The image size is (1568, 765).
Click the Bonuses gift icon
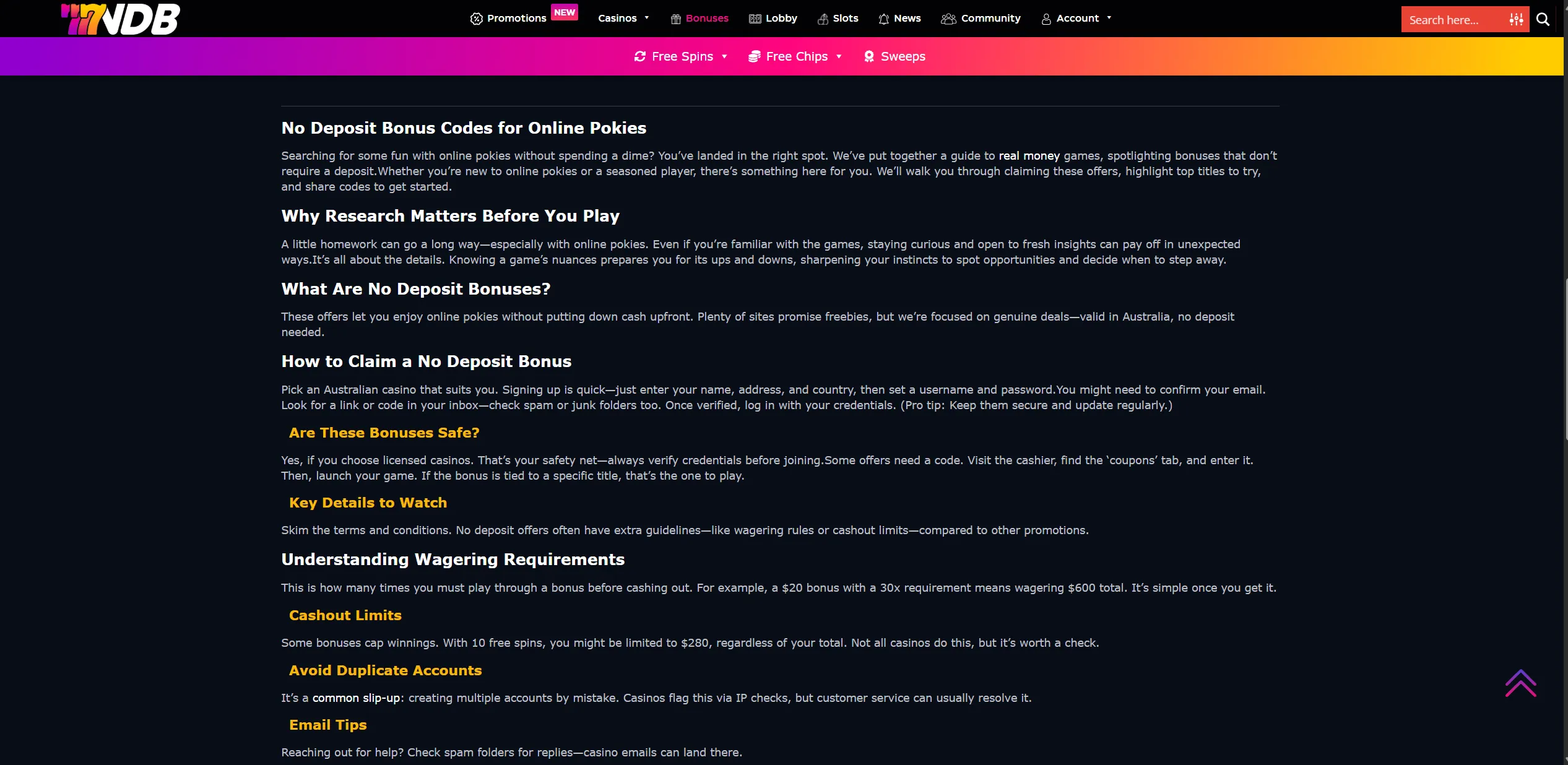[x=676, y=19]
